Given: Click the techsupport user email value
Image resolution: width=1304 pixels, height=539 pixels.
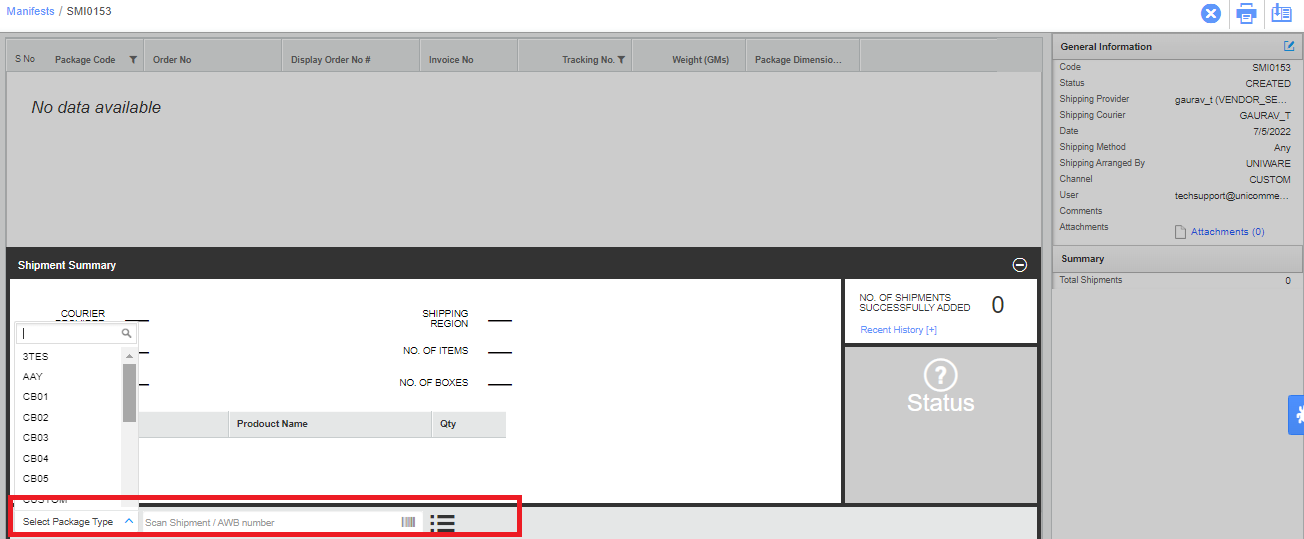Looking at the screenshot, I should [x=1233, y=195].
